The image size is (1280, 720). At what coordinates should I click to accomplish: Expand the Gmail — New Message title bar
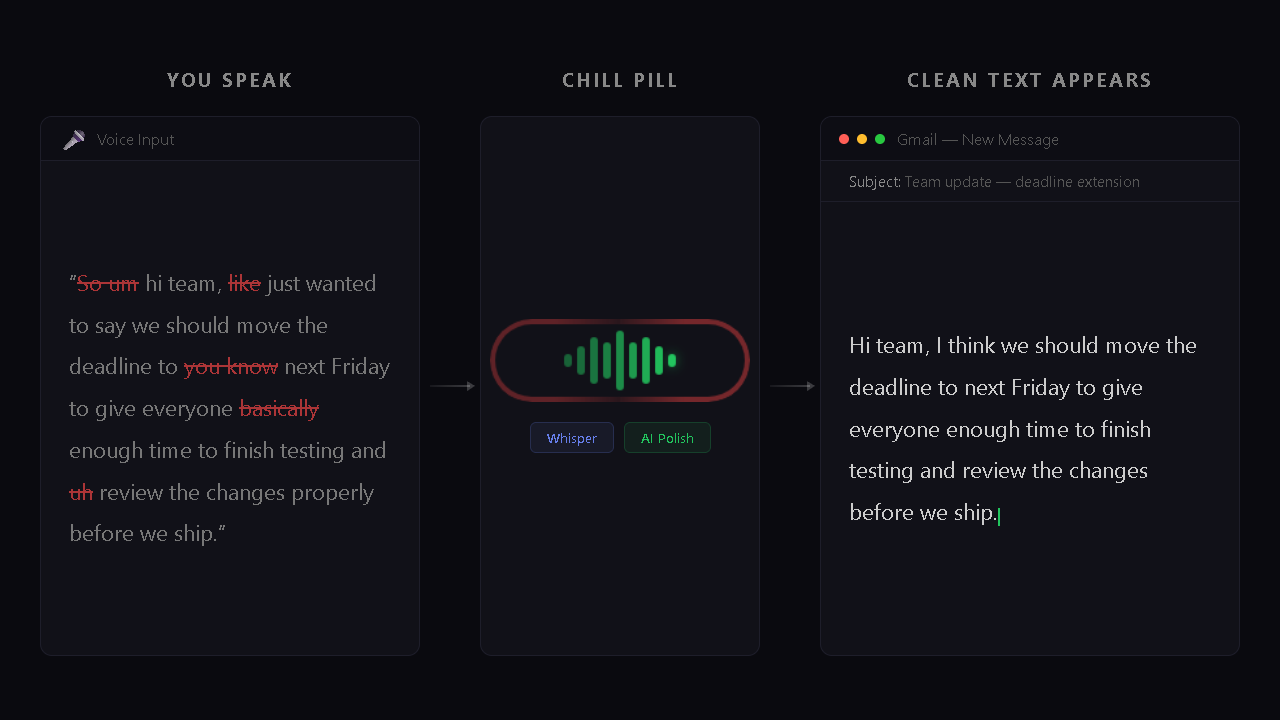tap(1030, 139)
